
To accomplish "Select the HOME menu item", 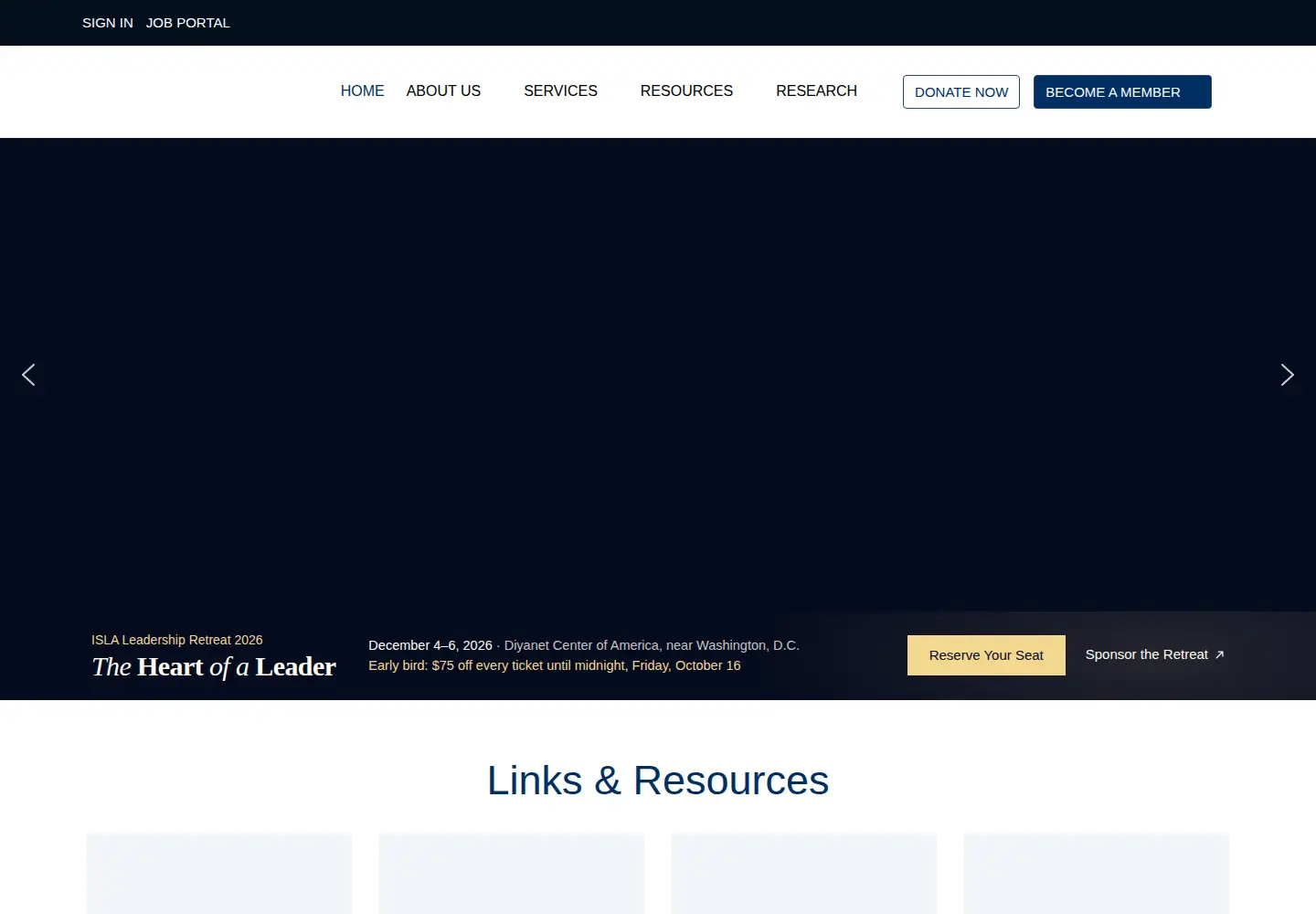I will [x=363, y=91].
